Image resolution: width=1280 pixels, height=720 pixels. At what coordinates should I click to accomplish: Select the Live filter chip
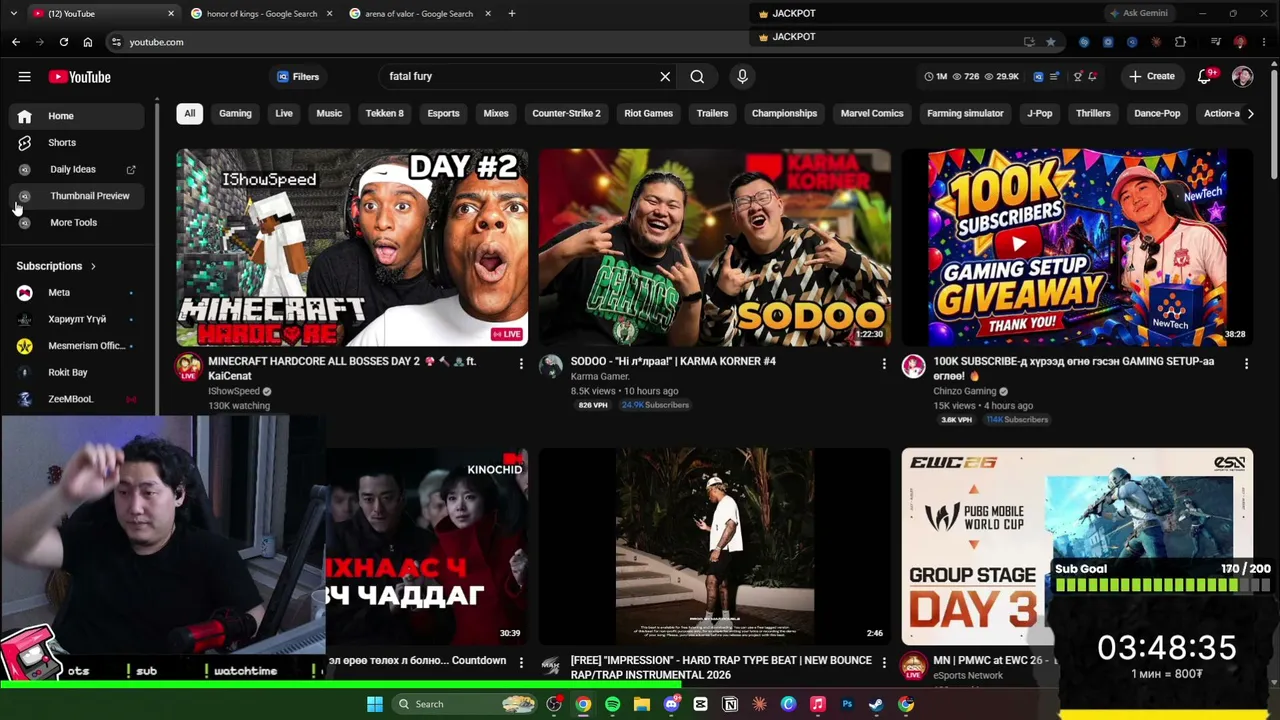pyautogui.click(x=284, y=113)
